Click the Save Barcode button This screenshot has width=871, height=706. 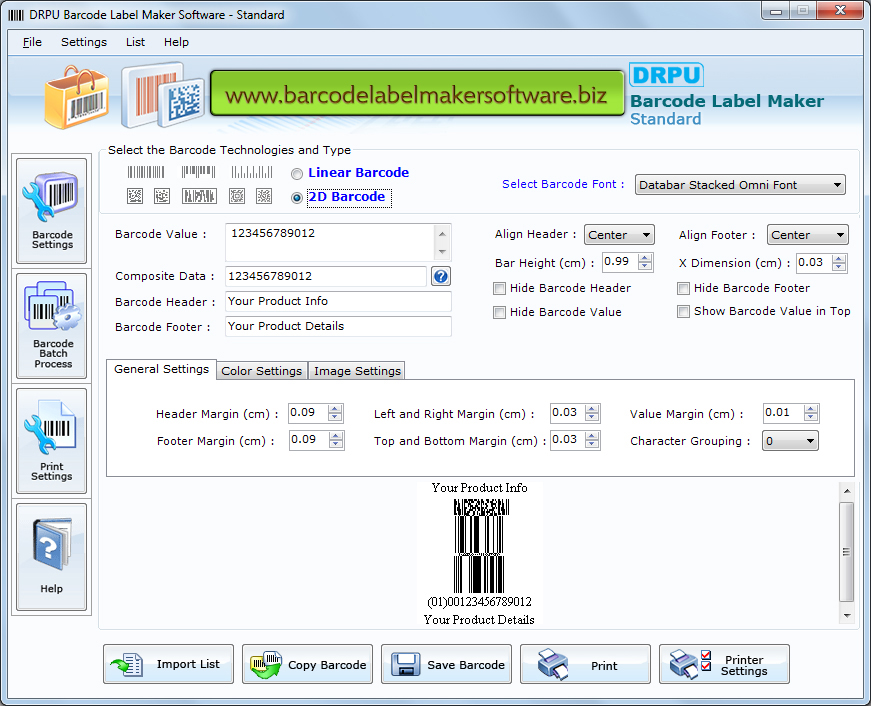(446, 664)
